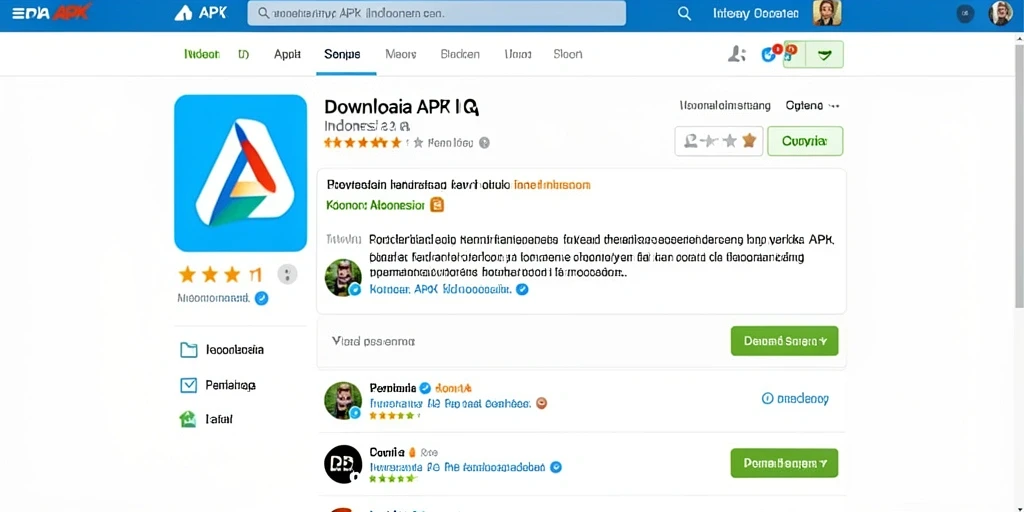Screen dimensions: 1024x512
Task: Click the dark round badge icon in header
Action: [x=965, y=13]
